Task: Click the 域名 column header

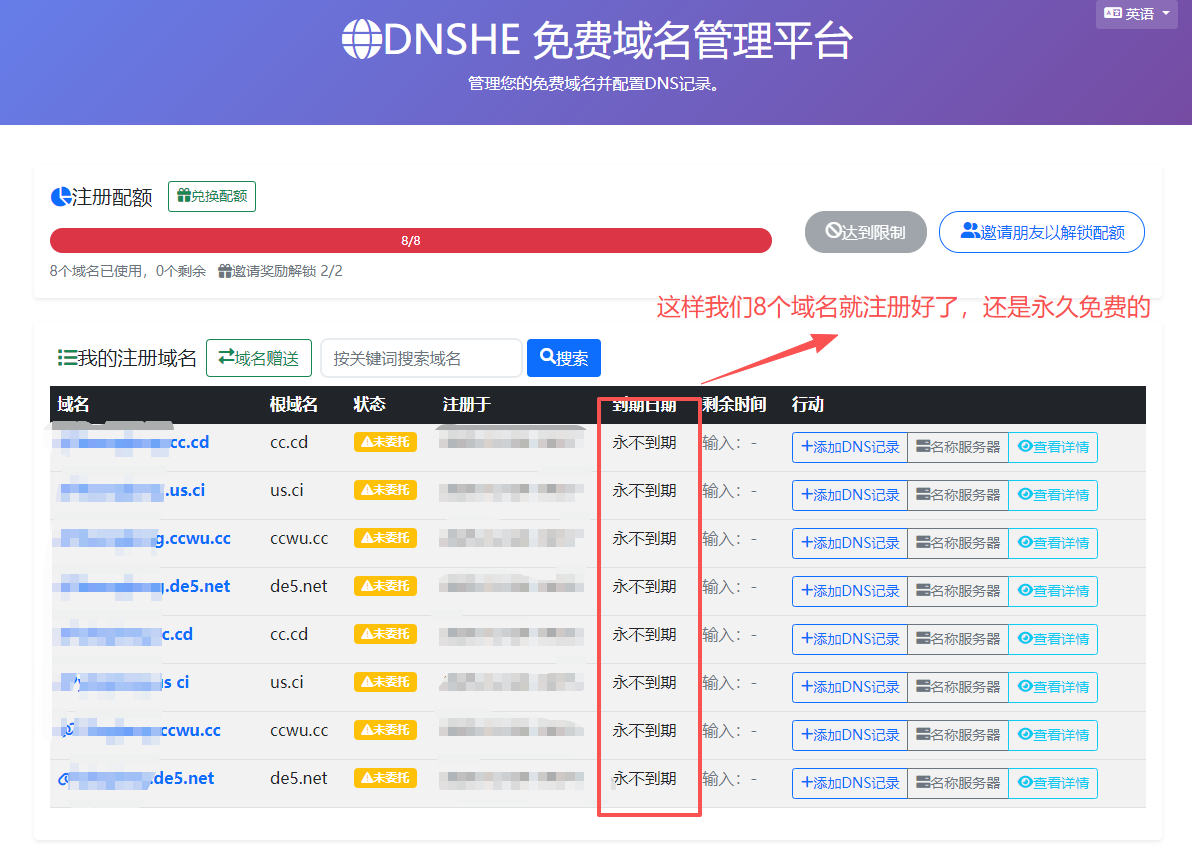Action: coord(73,404)
